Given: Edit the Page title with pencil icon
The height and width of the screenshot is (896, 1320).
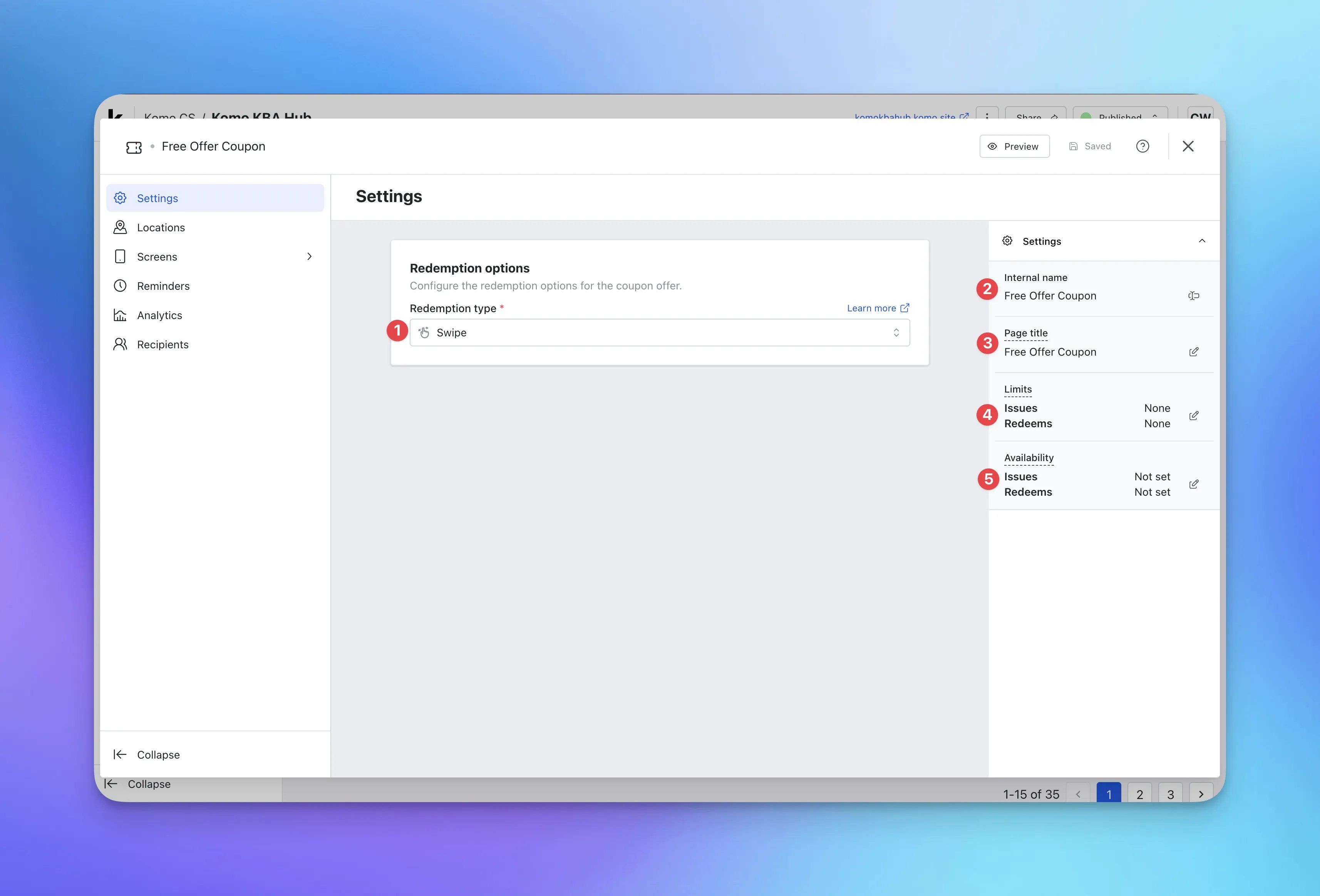Looking at the screenshot, I should [x=1194, y=352].
